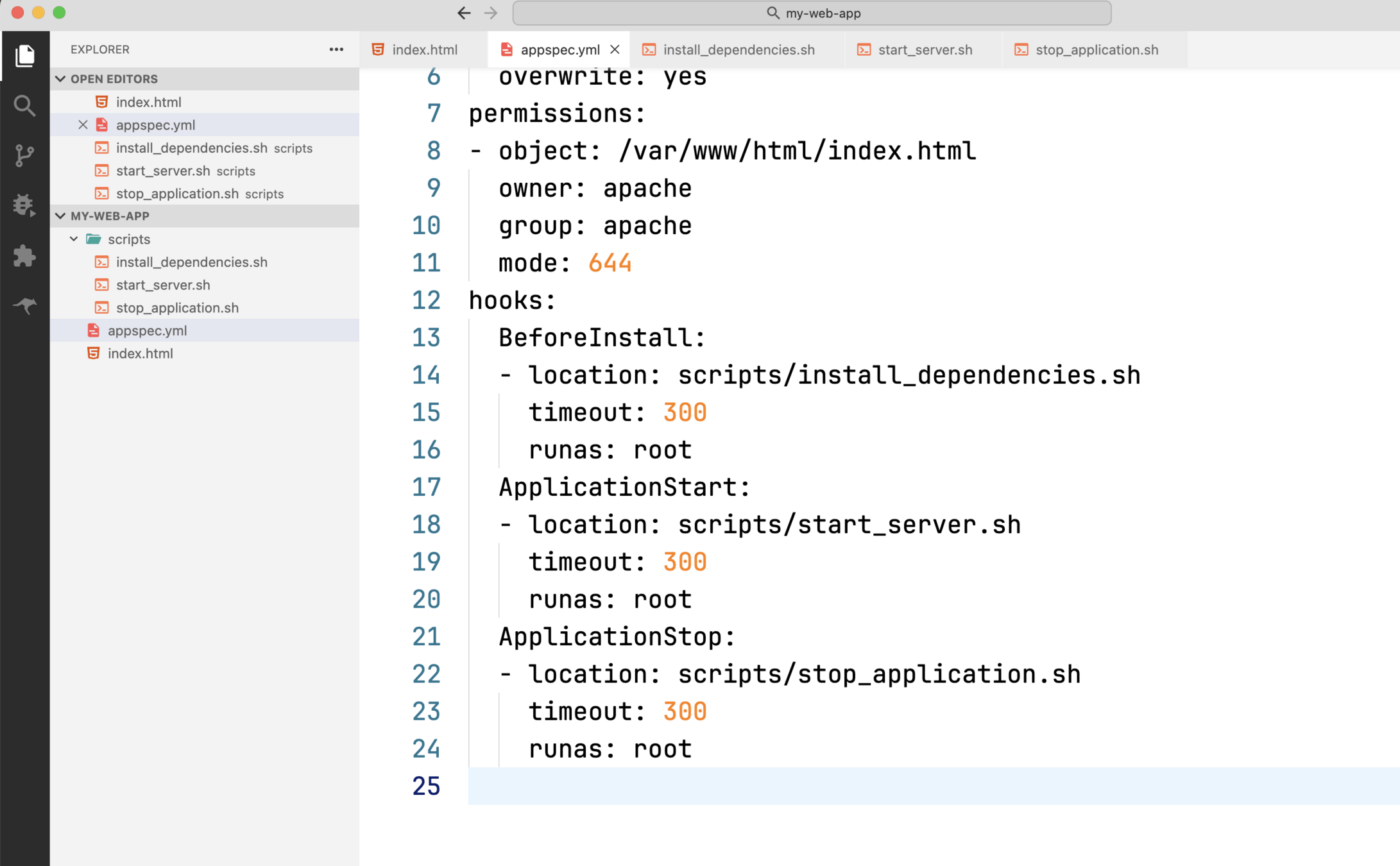Open the Search view icon
Screen dimensions: 1400x866
[x=24, y=105]
